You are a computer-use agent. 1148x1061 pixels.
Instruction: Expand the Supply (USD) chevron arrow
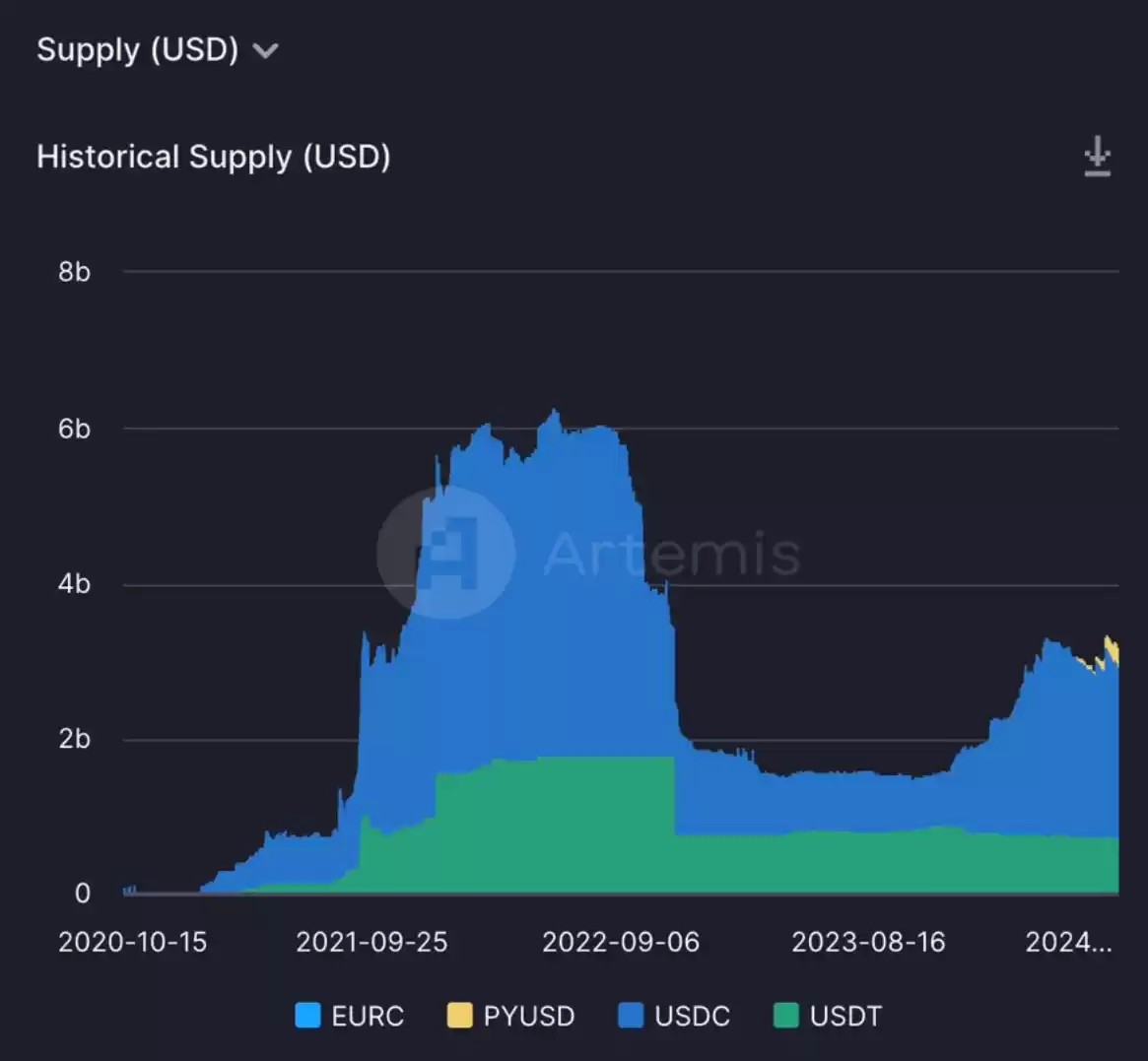coord(265,51)
